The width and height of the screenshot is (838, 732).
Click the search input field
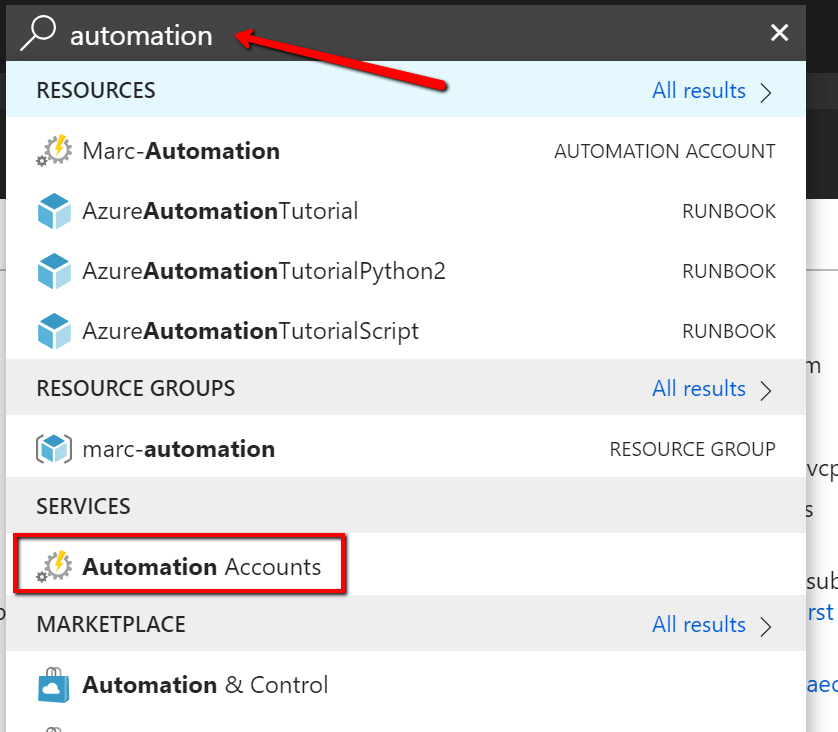coord(300,32)
